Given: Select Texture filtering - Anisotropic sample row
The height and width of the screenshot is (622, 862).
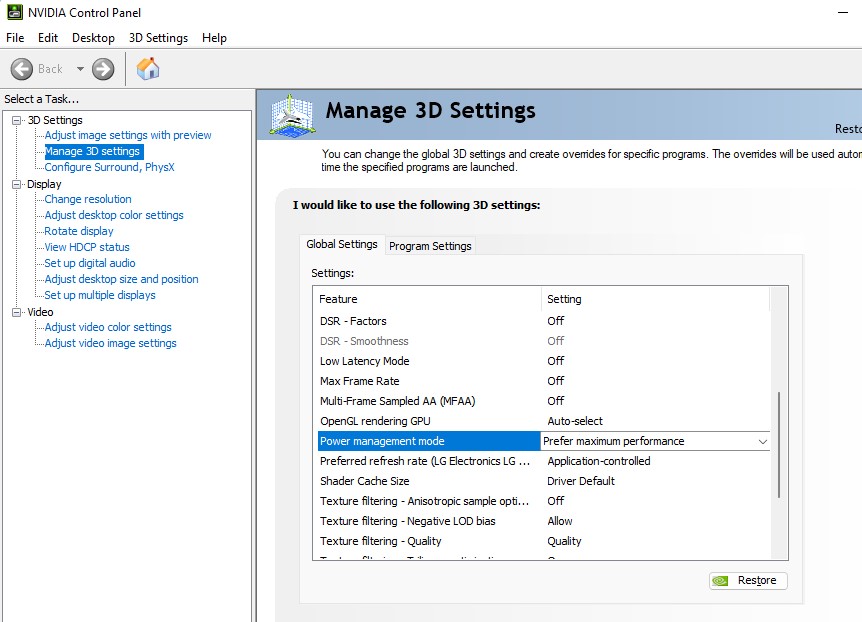Looking at the screenshot, I should pos(544,501).
